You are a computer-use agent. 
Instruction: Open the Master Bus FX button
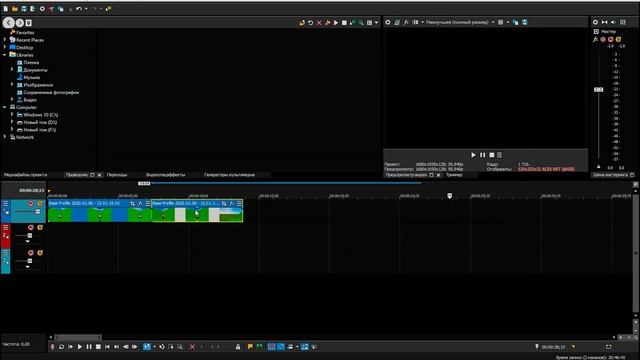[596, 40]
